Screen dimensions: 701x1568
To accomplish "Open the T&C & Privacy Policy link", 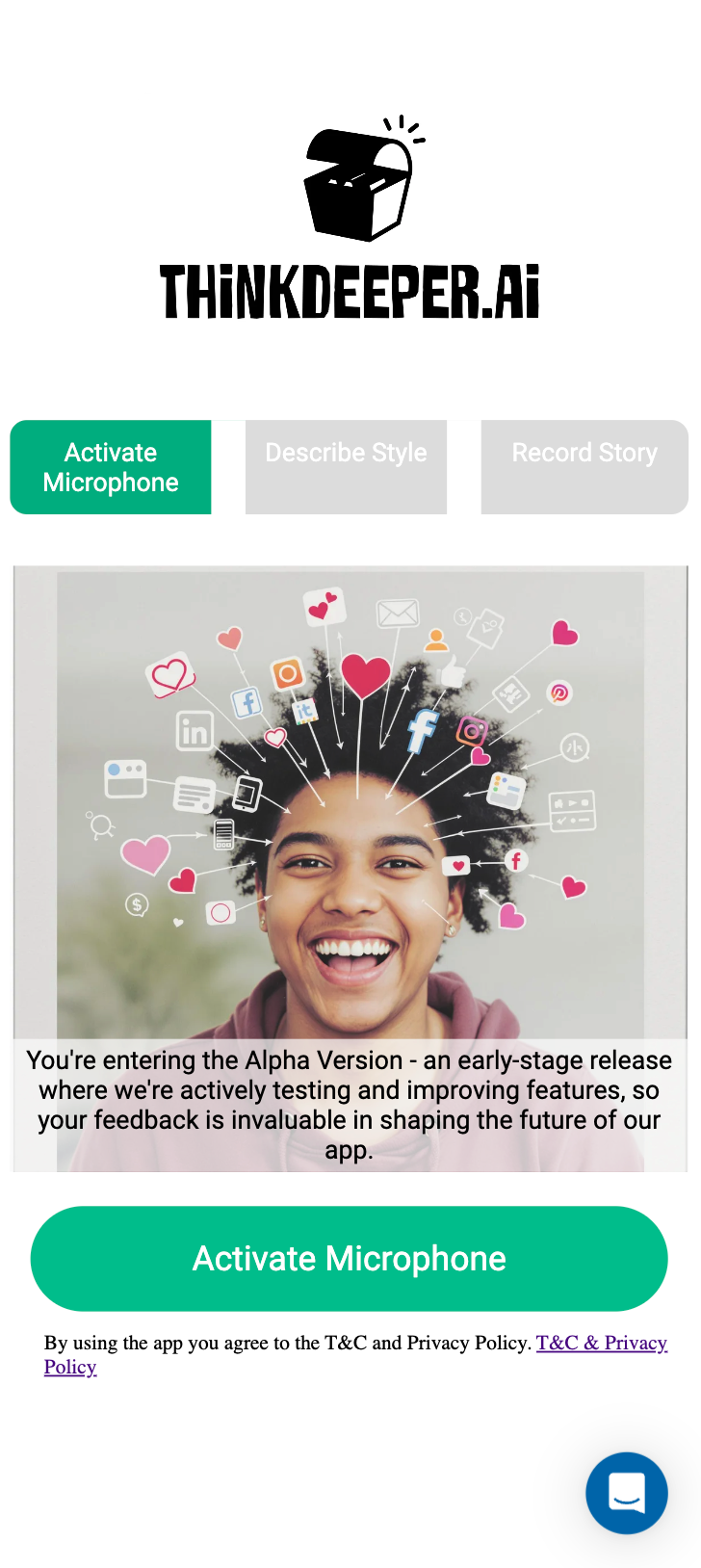I will (601, 1344).
